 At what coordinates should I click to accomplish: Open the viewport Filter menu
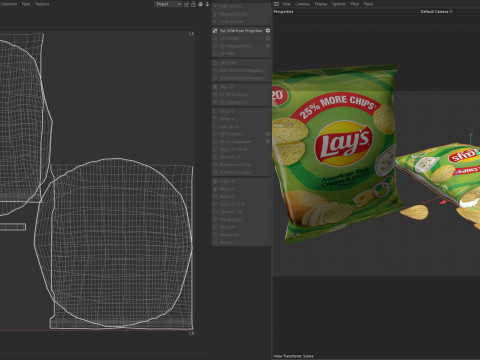point(355,4)
